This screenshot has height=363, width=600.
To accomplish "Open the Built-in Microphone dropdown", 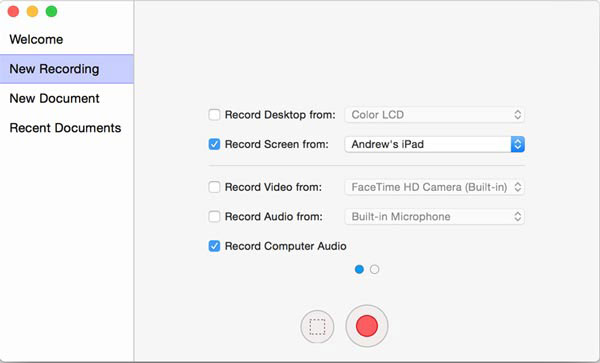I will coord(434,216).
